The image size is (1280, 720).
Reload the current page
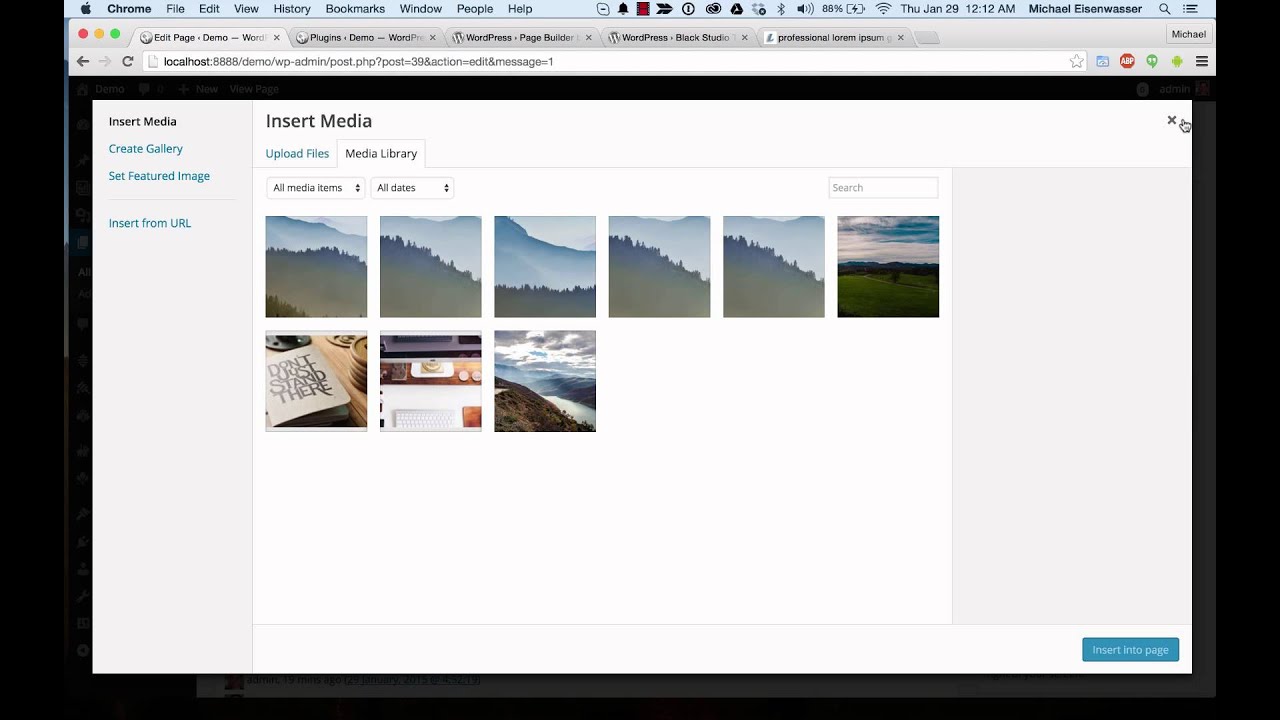tap(128, 61)
